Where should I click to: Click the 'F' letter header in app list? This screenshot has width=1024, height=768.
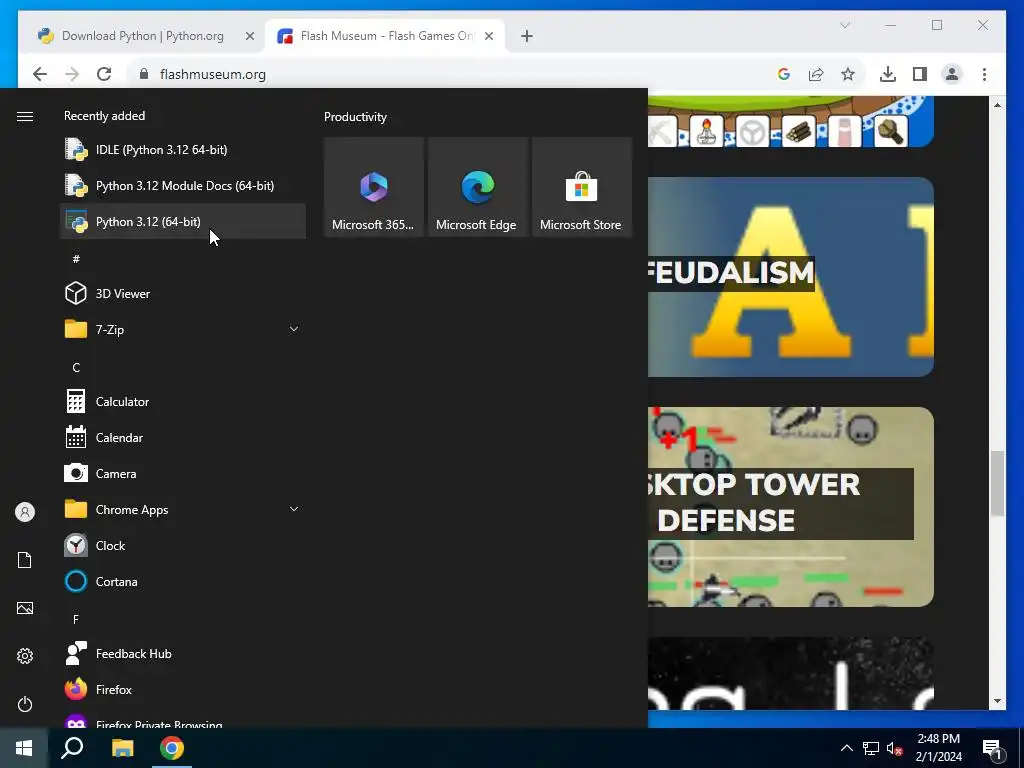76,619
